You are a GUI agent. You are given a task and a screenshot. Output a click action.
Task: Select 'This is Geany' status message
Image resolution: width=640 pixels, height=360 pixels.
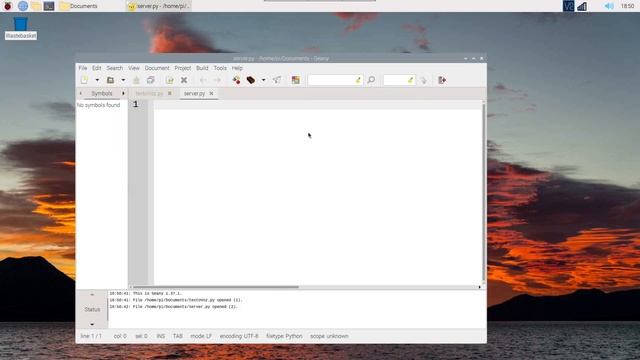146,293
